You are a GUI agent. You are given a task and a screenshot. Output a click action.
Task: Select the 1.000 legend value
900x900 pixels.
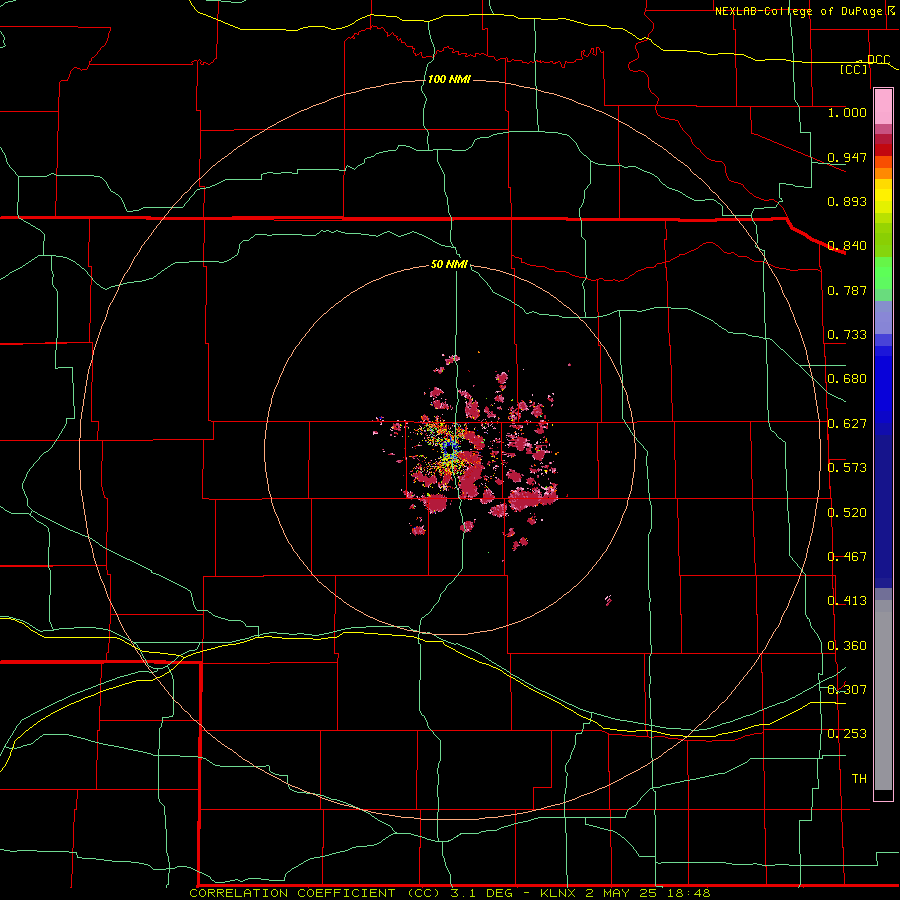(847, 112)
